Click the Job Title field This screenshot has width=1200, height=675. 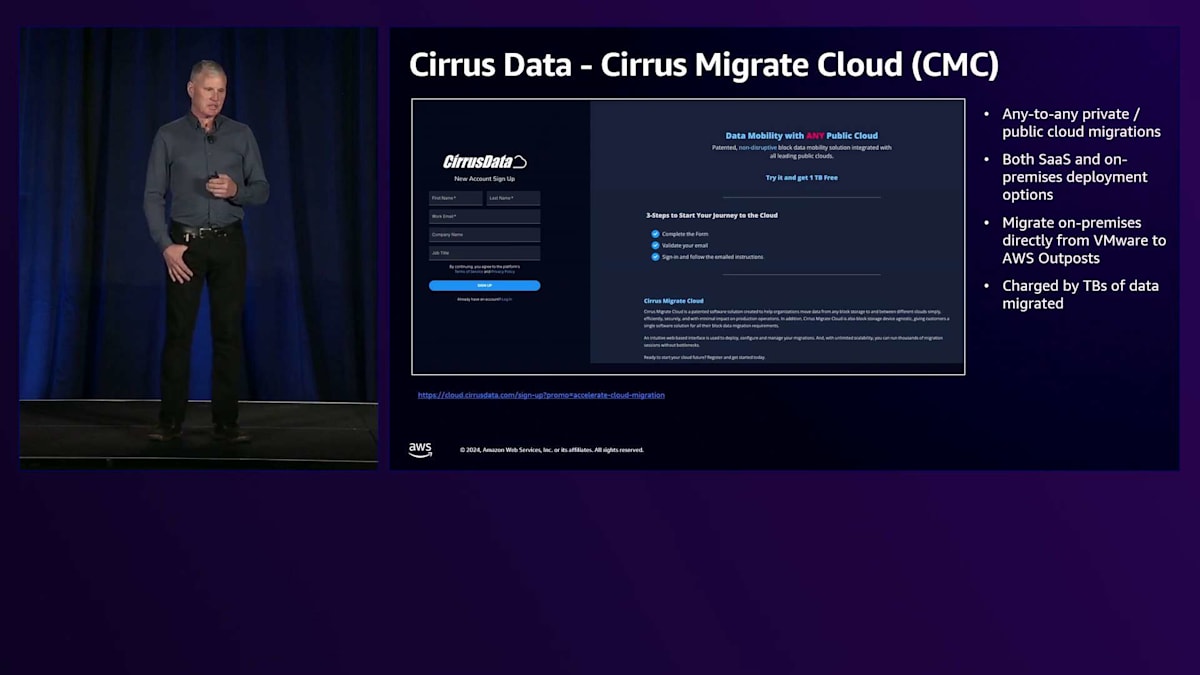(x=484, y=253)
